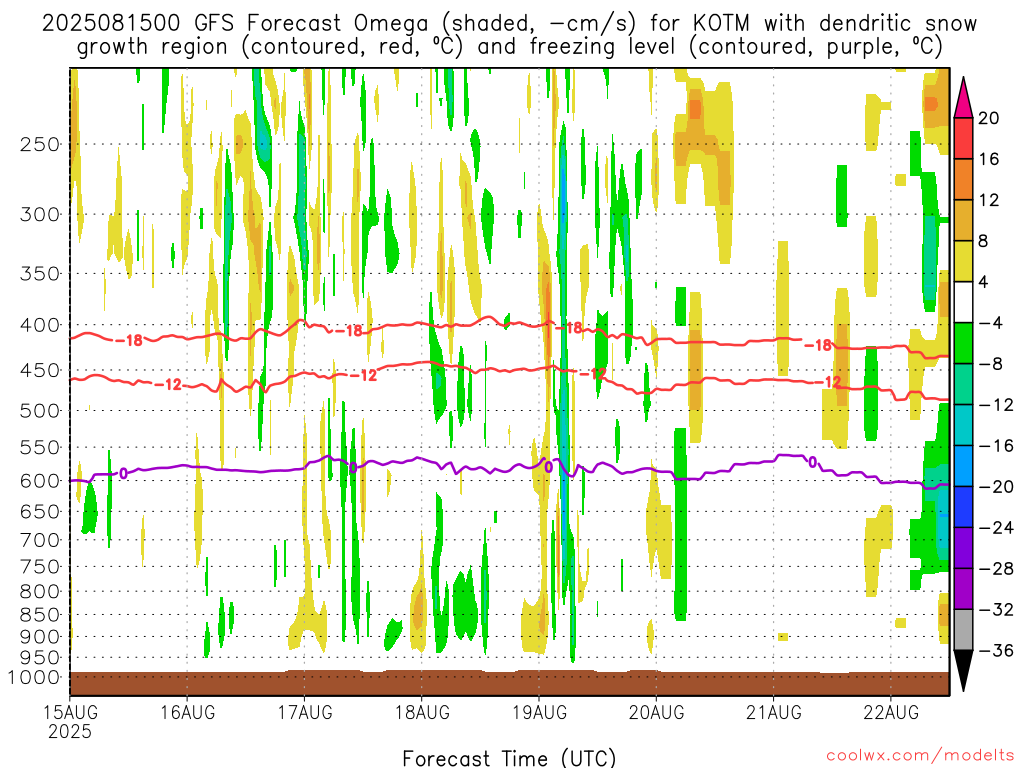The height and width of the screenshot is (768, 1024).
Task: Select the 22AUG time axis label
Action: [x=891, y=712]
